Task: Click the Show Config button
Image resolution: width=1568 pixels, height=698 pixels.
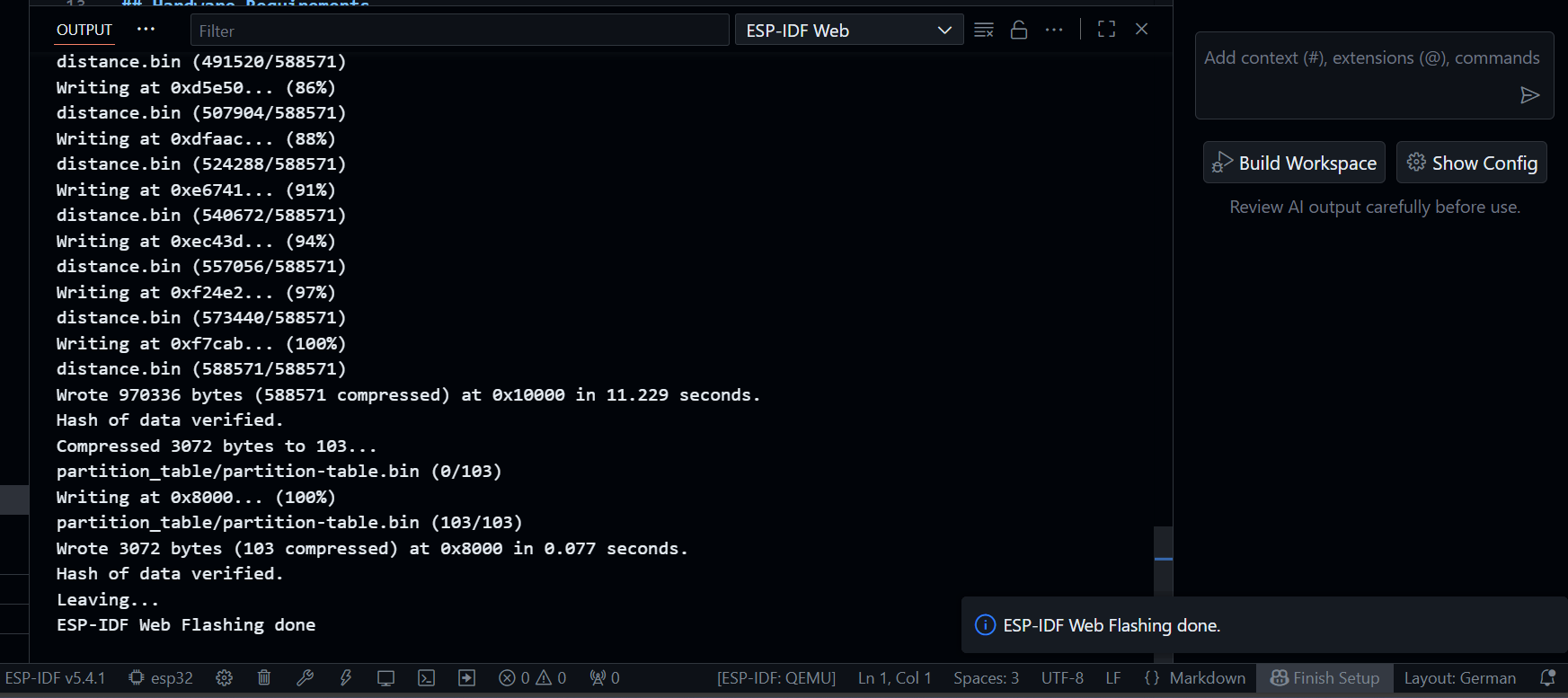Action: click(1471, 163)
